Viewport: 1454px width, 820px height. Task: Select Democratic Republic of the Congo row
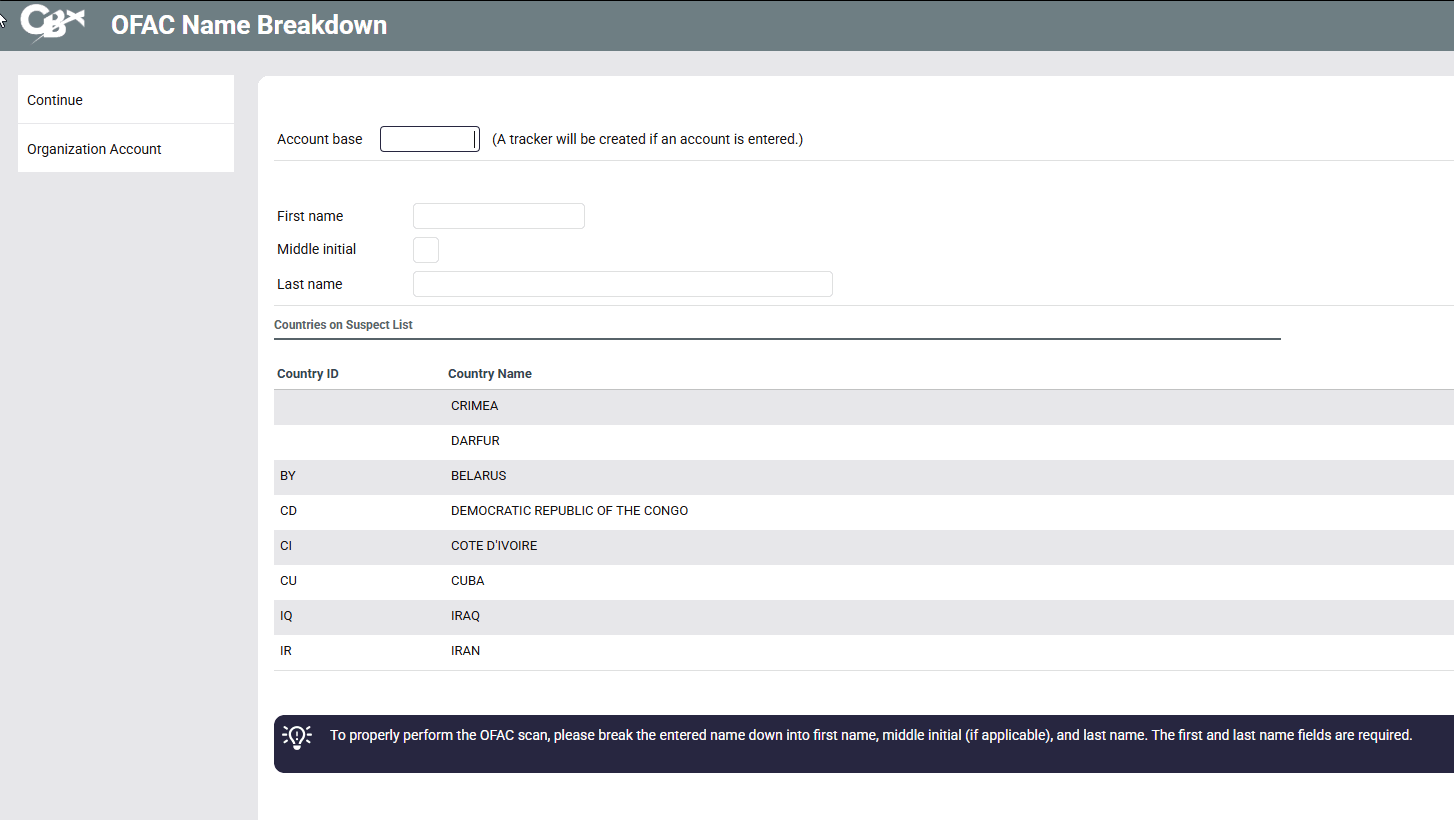click(569, 511)
